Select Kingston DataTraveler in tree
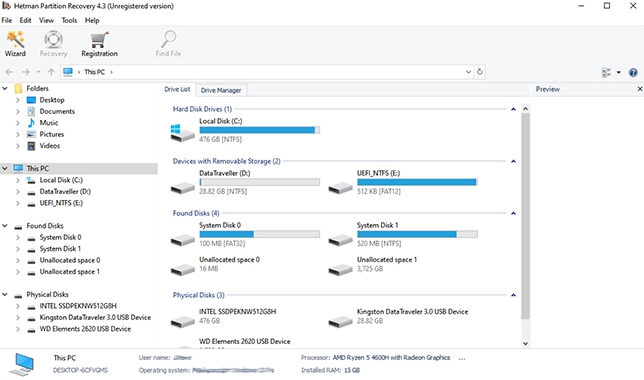644x380 pixels. point(95,318)
